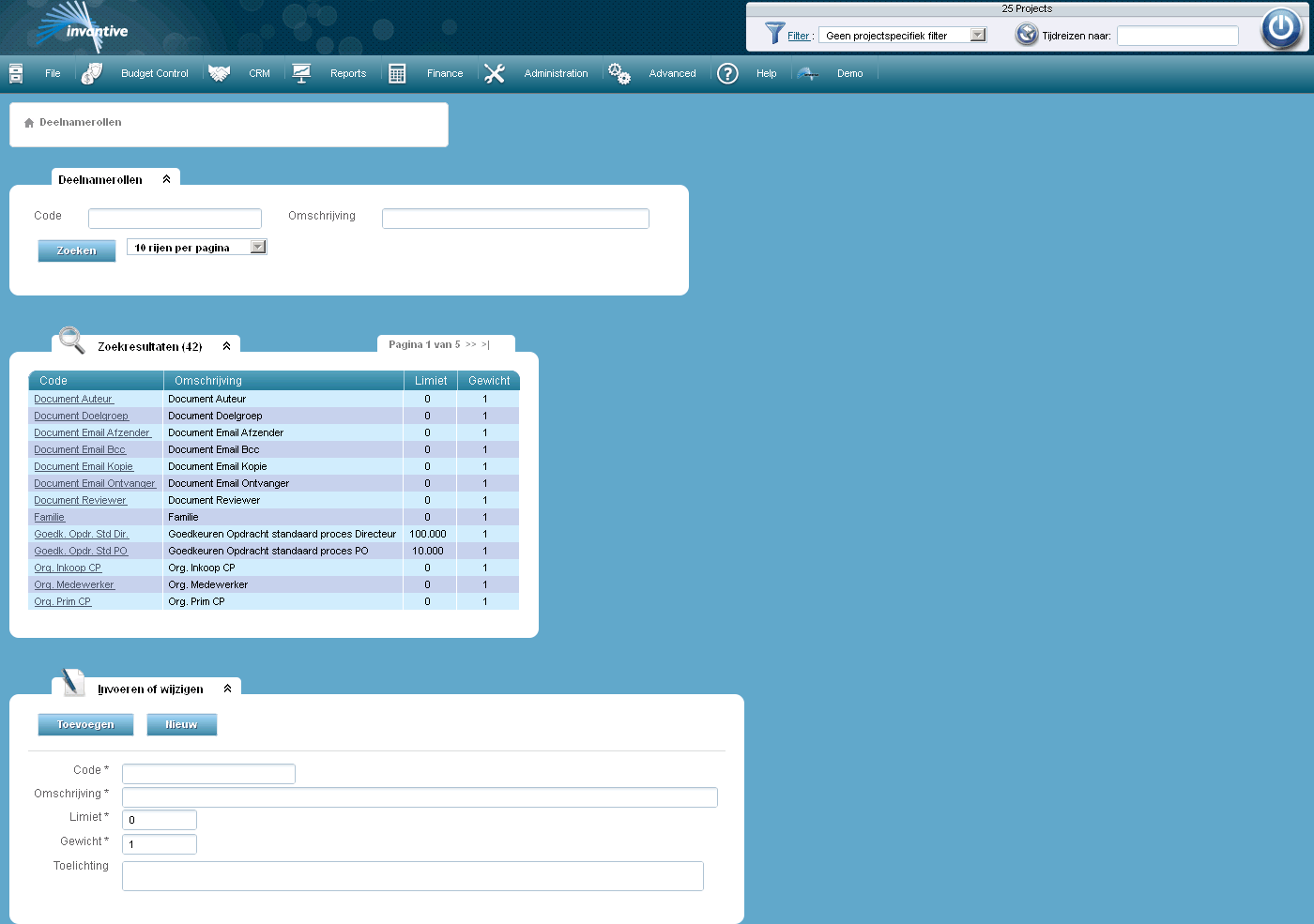Screen dimensions: 1314x924
Task: Click the Help question mark icon
Action: click(x=727, y=73)
